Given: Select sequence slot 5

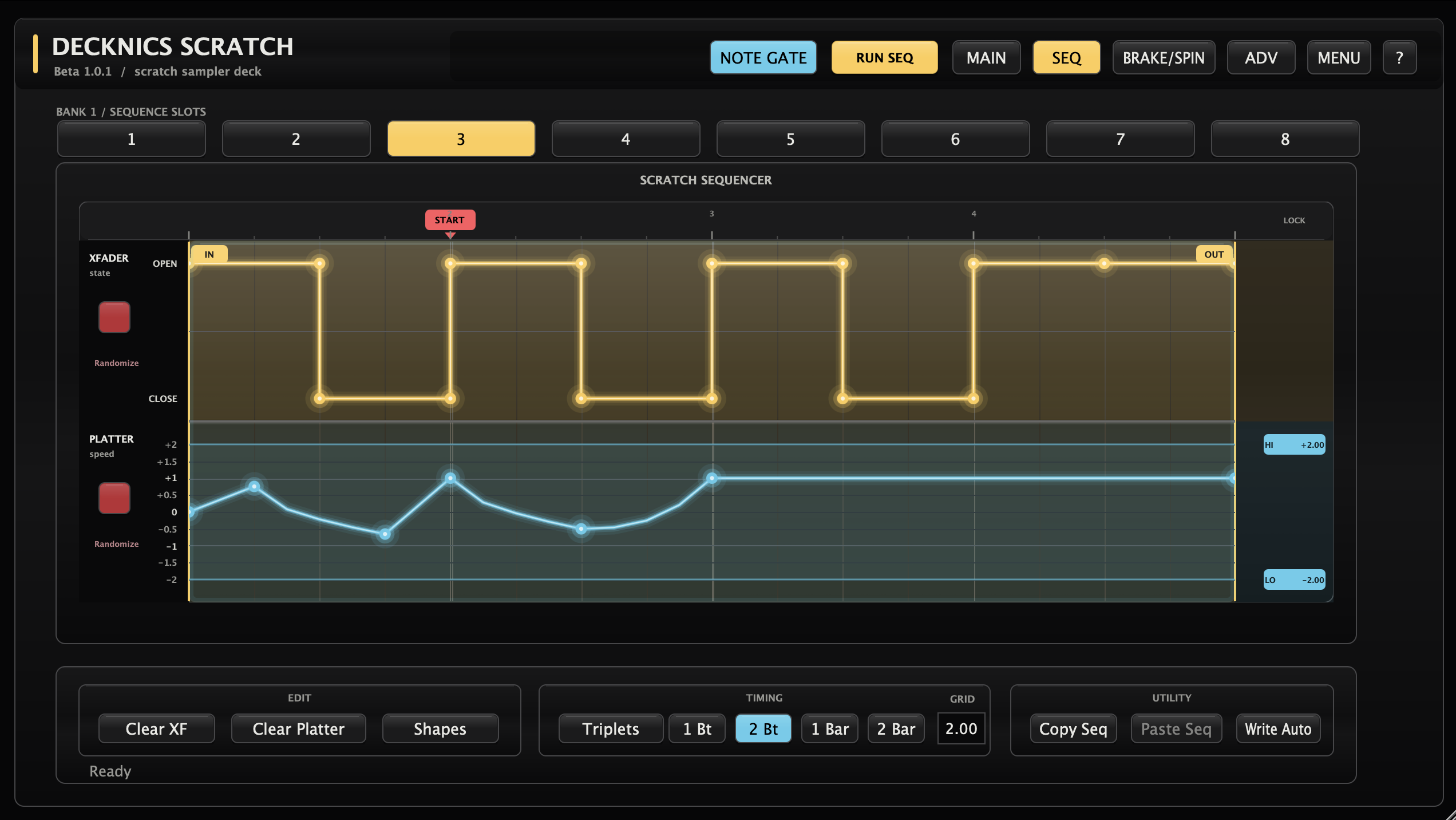Looking at the screenshot, I should 790,139.
